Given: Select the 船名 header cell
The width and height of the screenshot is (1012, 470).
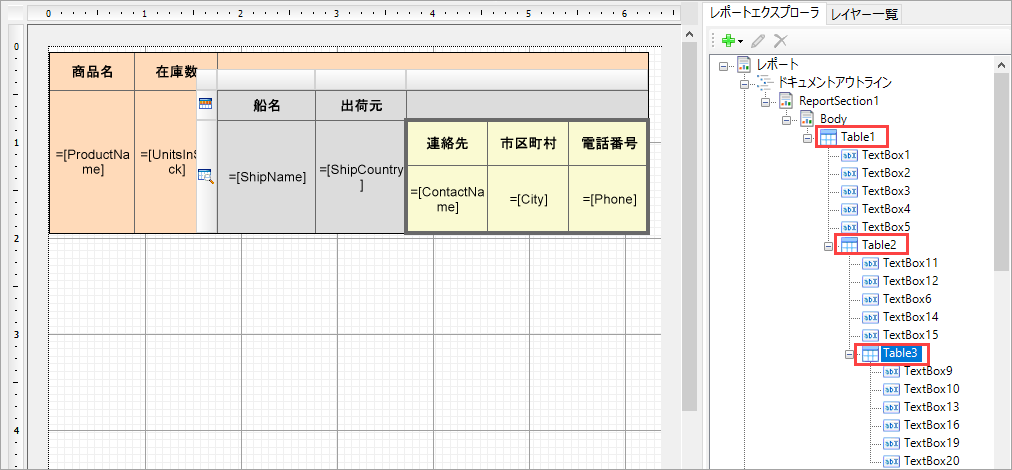Looking at the screenshot, I should click(x=267, y=106).
